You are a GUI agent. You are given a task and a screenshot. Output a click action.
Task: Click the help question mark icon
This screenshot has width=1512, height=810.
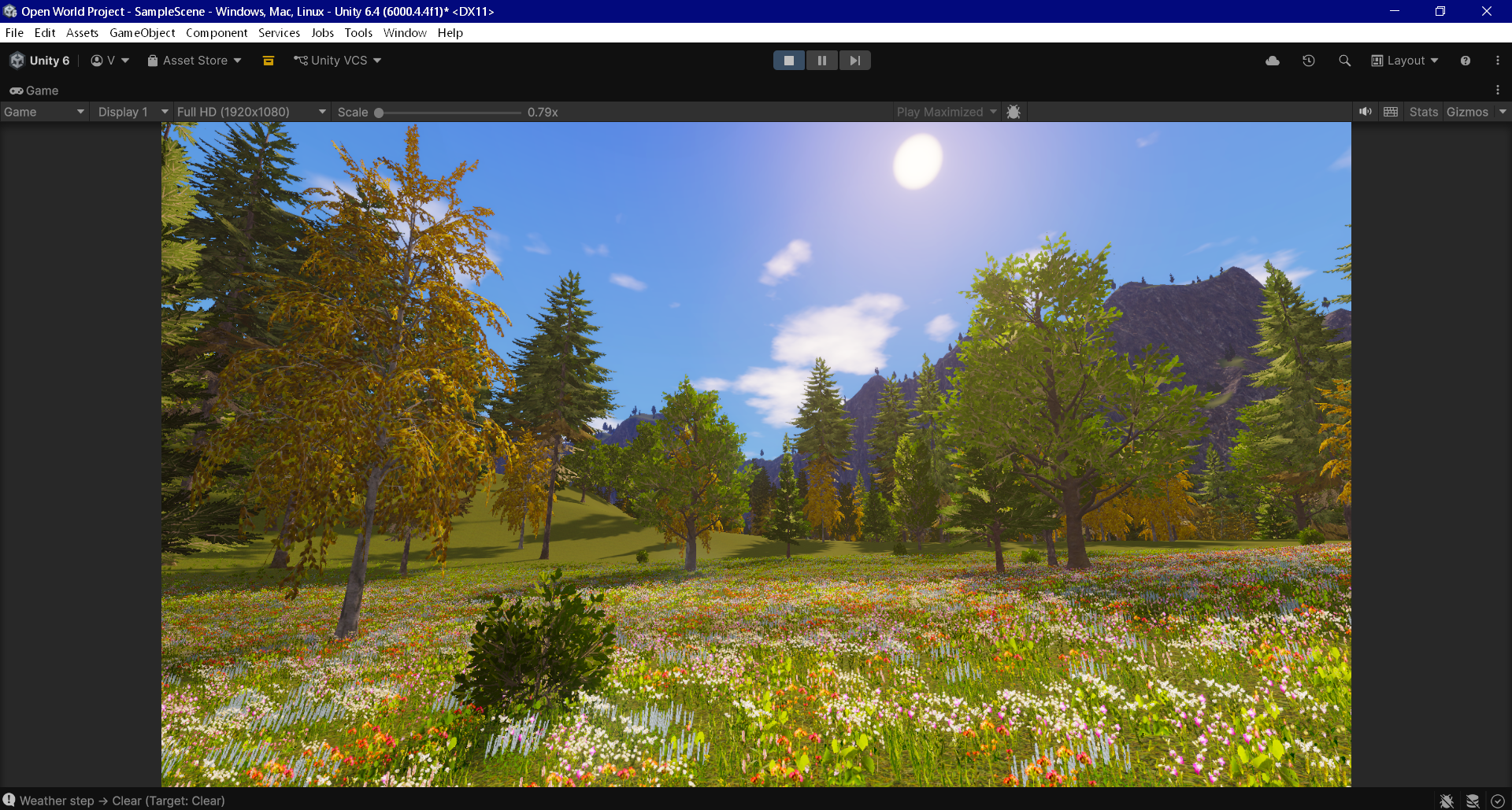click(x=1466, y=61)
